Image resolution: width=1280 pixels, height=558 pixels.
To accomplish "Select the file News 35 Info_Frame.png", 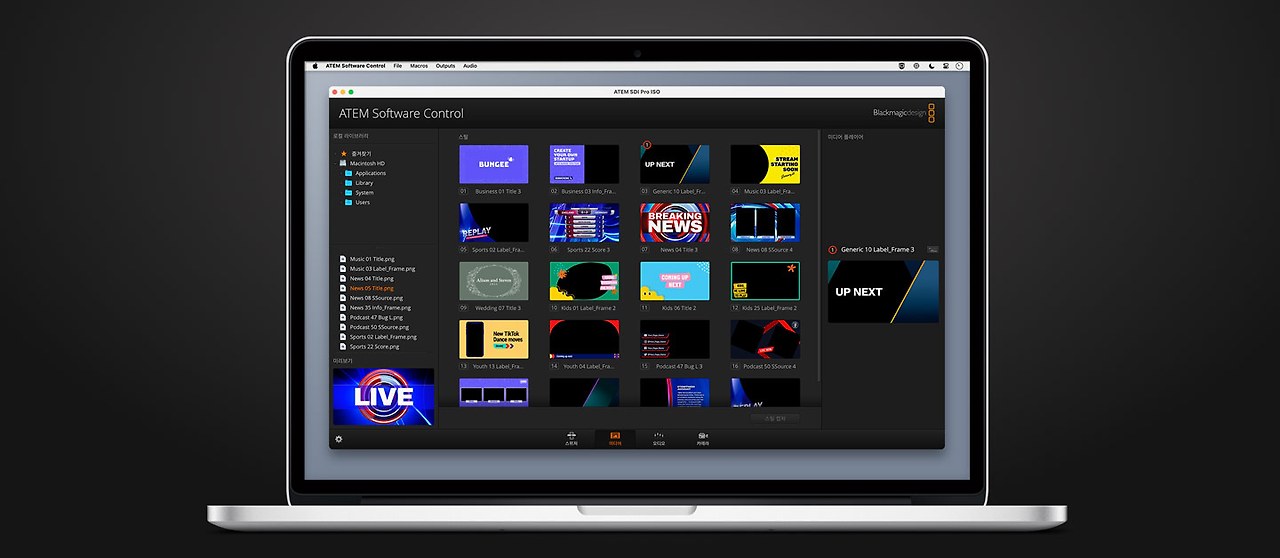I will click(375, 308).
